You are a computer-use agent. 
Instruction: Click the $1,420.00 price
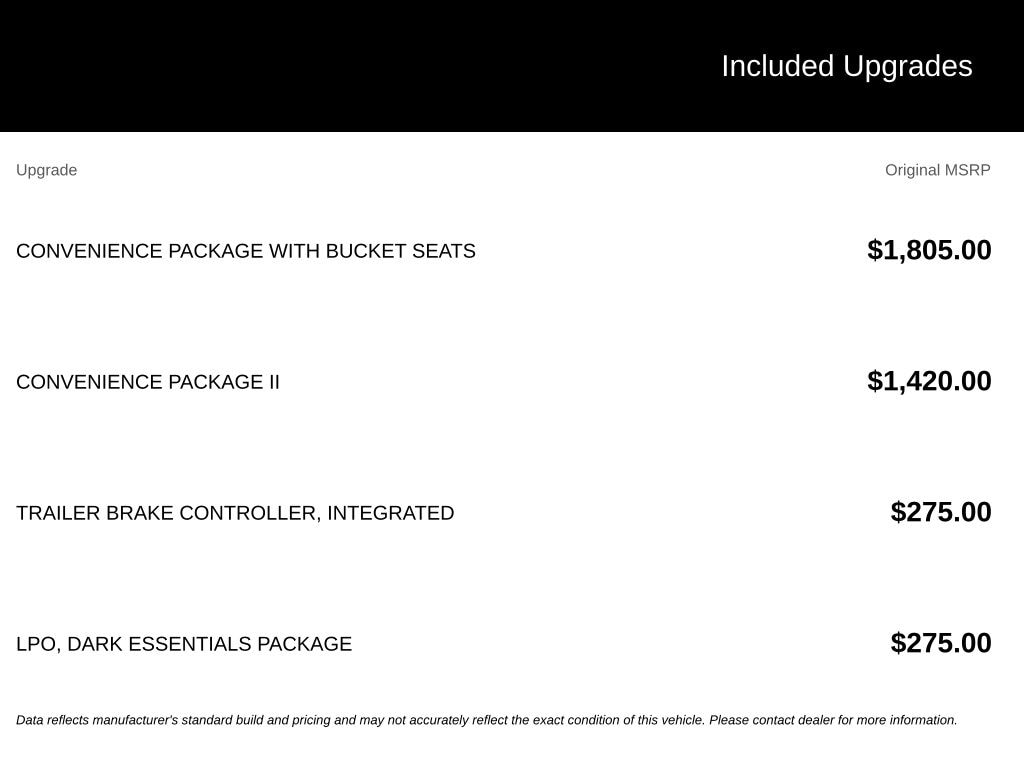pyautogui.click(x=929, y=381)
